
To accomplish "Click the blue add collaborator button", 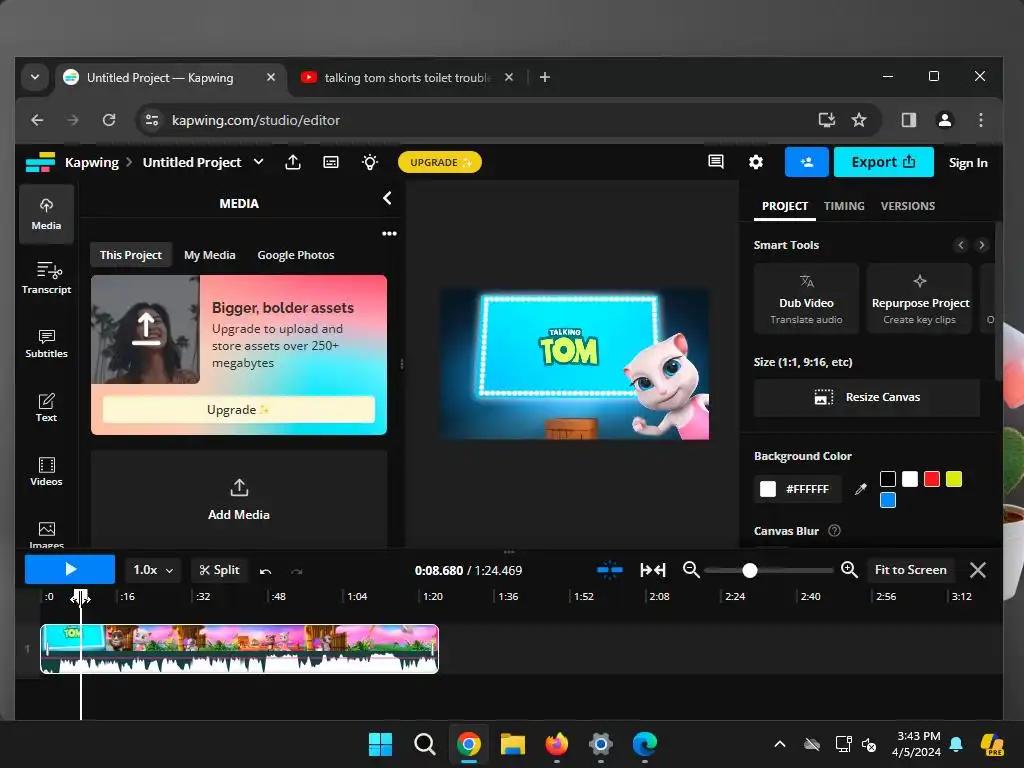I will point(807,162).
